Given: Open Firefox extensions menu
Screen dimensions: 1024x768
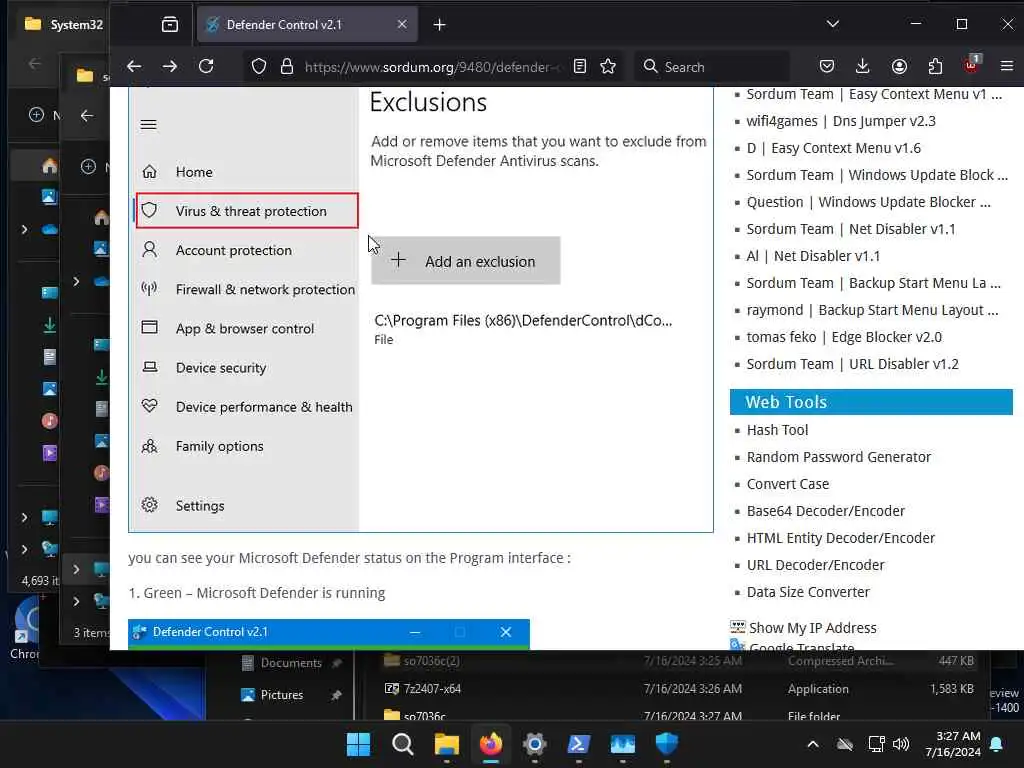Looking at the screenshot, I should point(935,66).
